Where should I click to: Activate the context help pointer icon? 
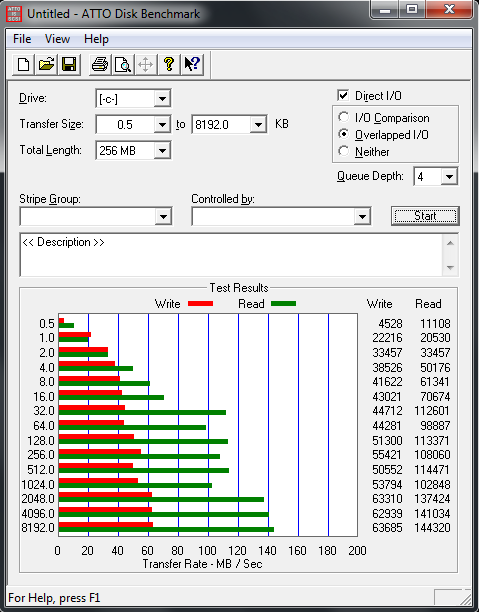pos(192,64)
